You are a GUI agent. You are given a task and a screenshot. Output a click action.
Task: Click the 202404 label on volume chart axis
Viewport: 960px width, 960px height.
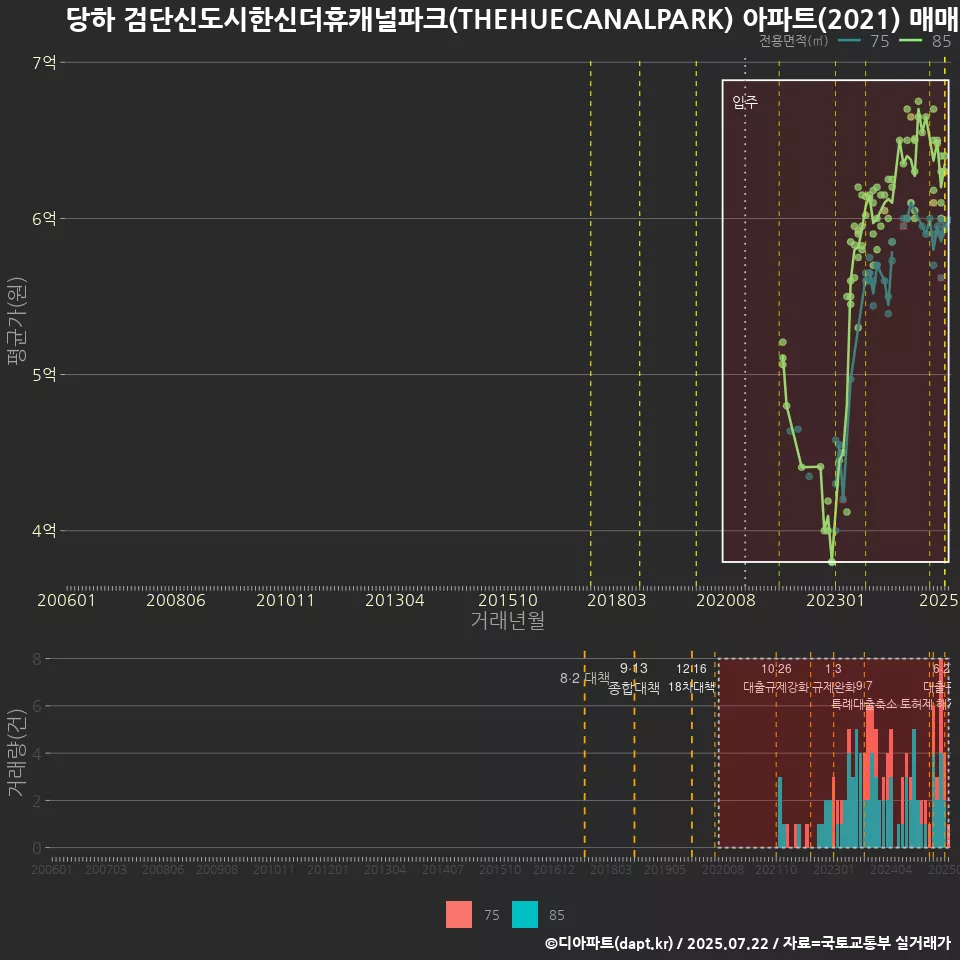(x=891, y=869)
